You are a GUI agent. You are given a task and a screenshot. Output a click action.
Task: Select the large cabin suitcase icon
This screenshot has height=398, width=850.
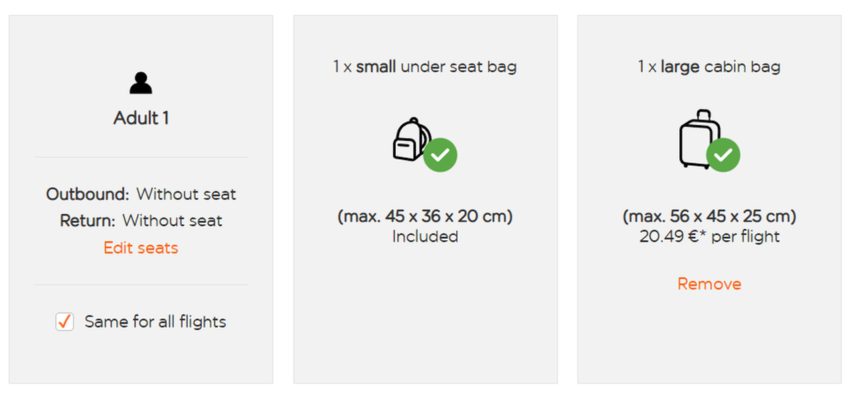click(x=699, y=139)
